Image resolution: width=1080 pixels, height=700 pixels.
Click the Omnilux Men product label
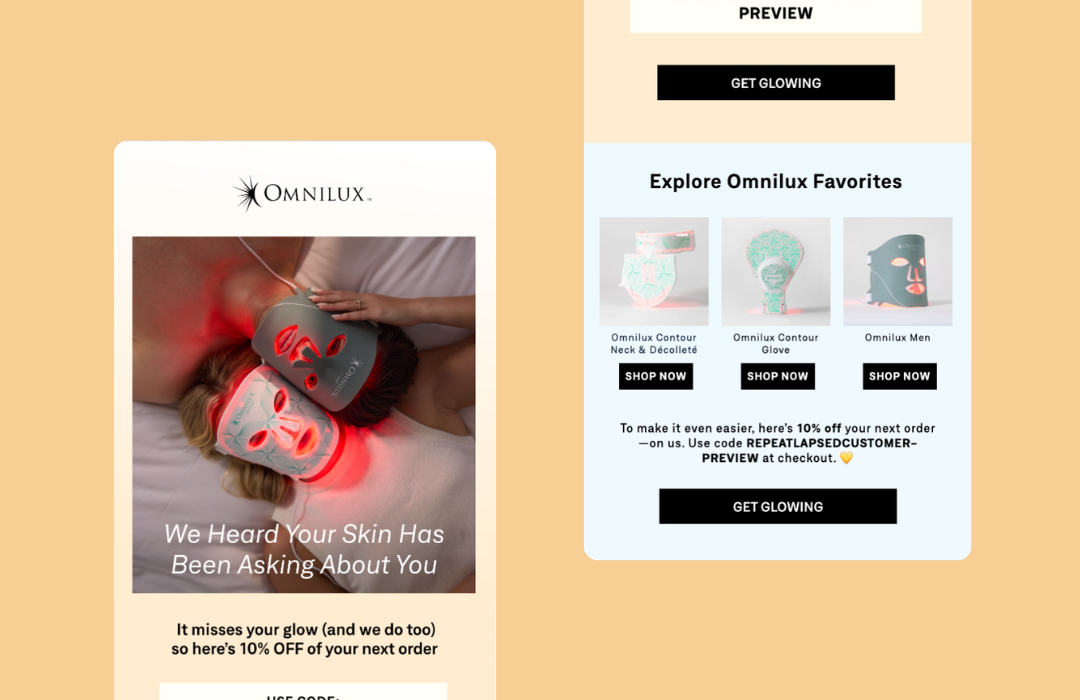pos(897,338)
